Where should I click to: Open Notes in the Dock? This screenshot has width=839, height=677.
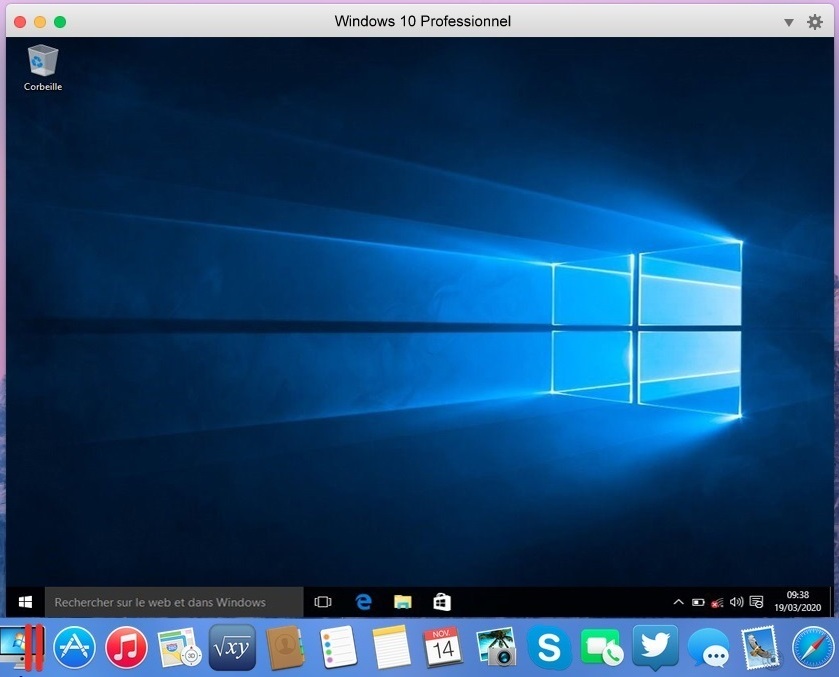point(391,648)
